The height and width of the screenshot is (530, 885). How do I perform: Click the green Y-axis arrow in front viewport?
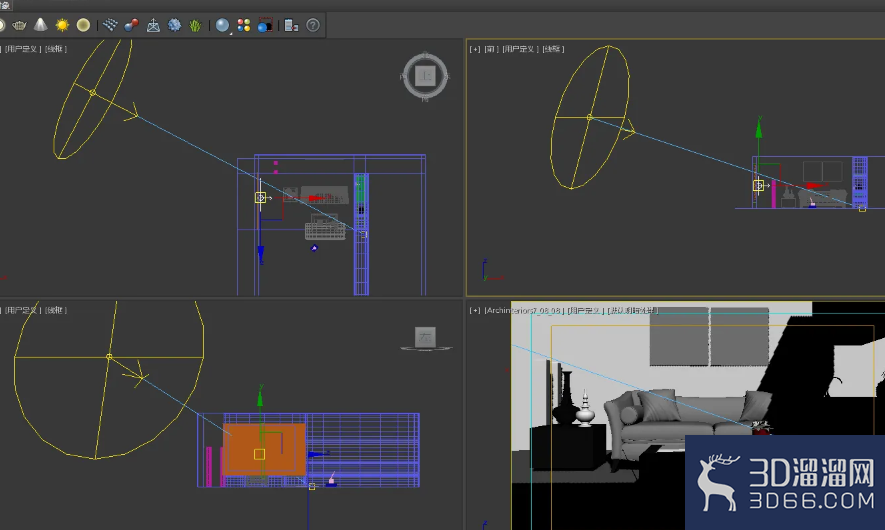(759, 128)
